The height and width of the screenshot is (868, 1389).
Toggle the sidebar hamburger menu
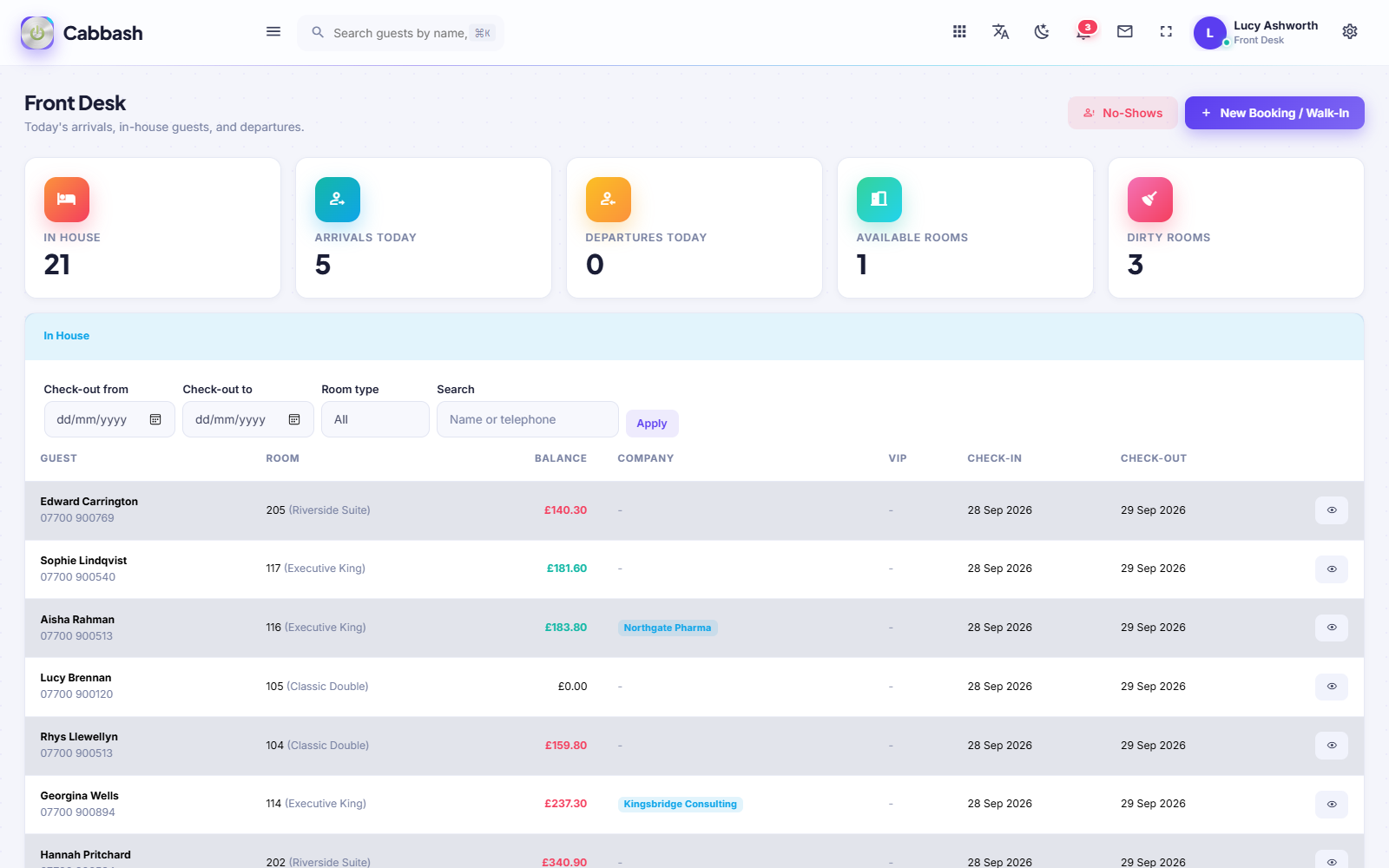(273, 32)
